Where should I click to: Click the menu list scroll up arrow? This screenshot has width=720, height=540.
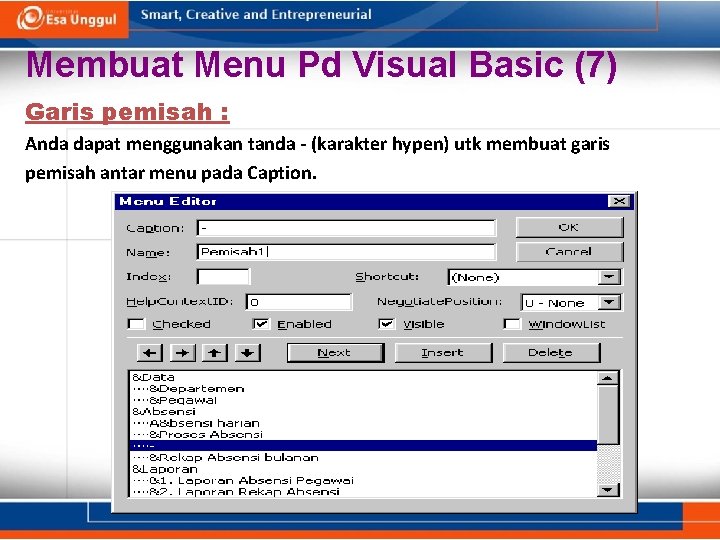click(x=608, y=378)
